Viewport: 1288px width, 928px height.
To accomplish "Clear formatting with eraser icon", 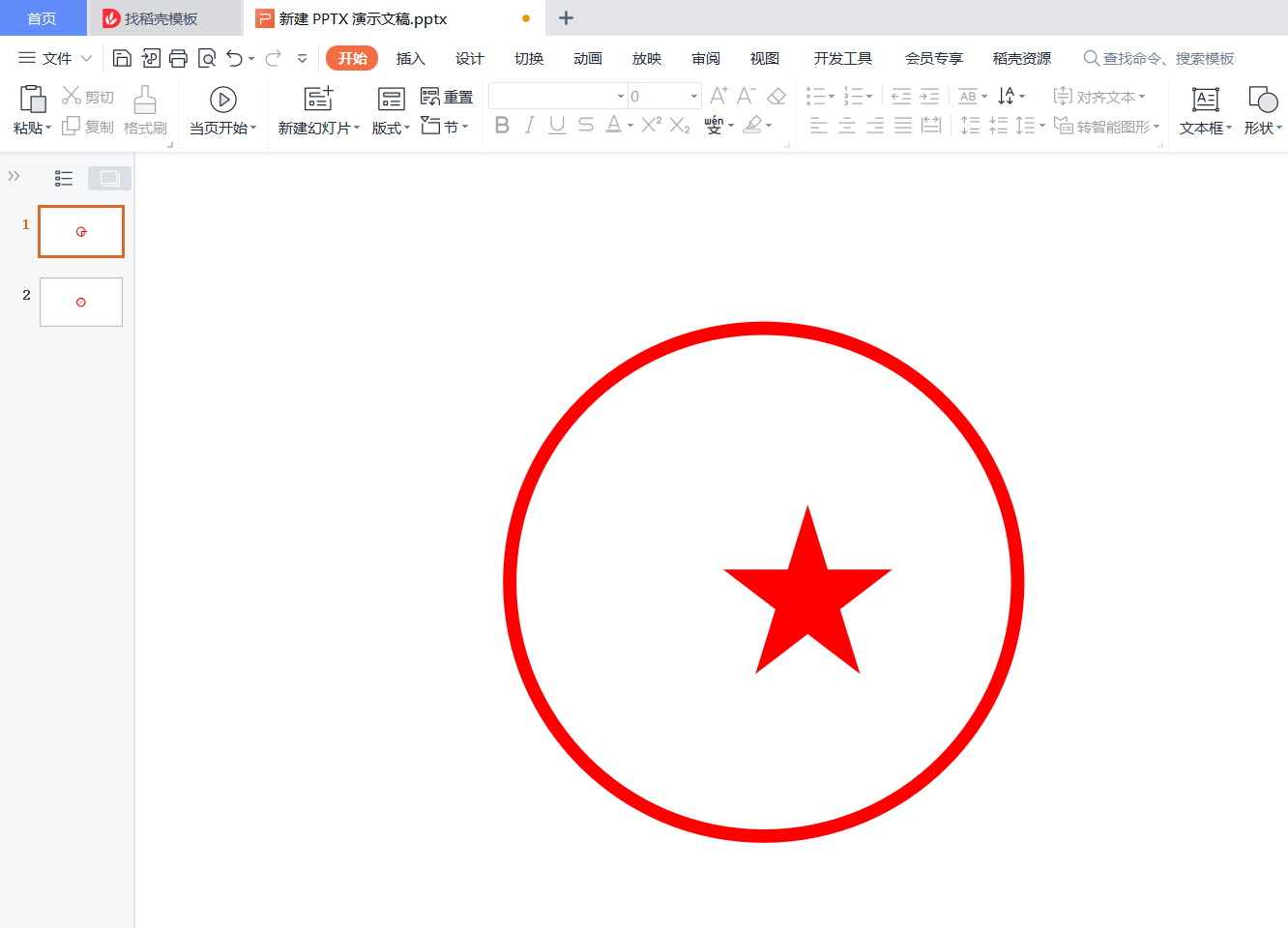I will point(776,96).
